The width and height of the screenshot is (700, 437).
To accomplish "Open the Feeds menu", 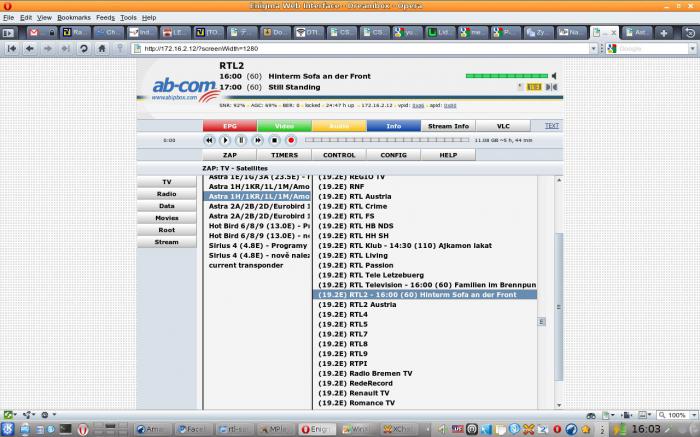I will [x=105, y=17].
